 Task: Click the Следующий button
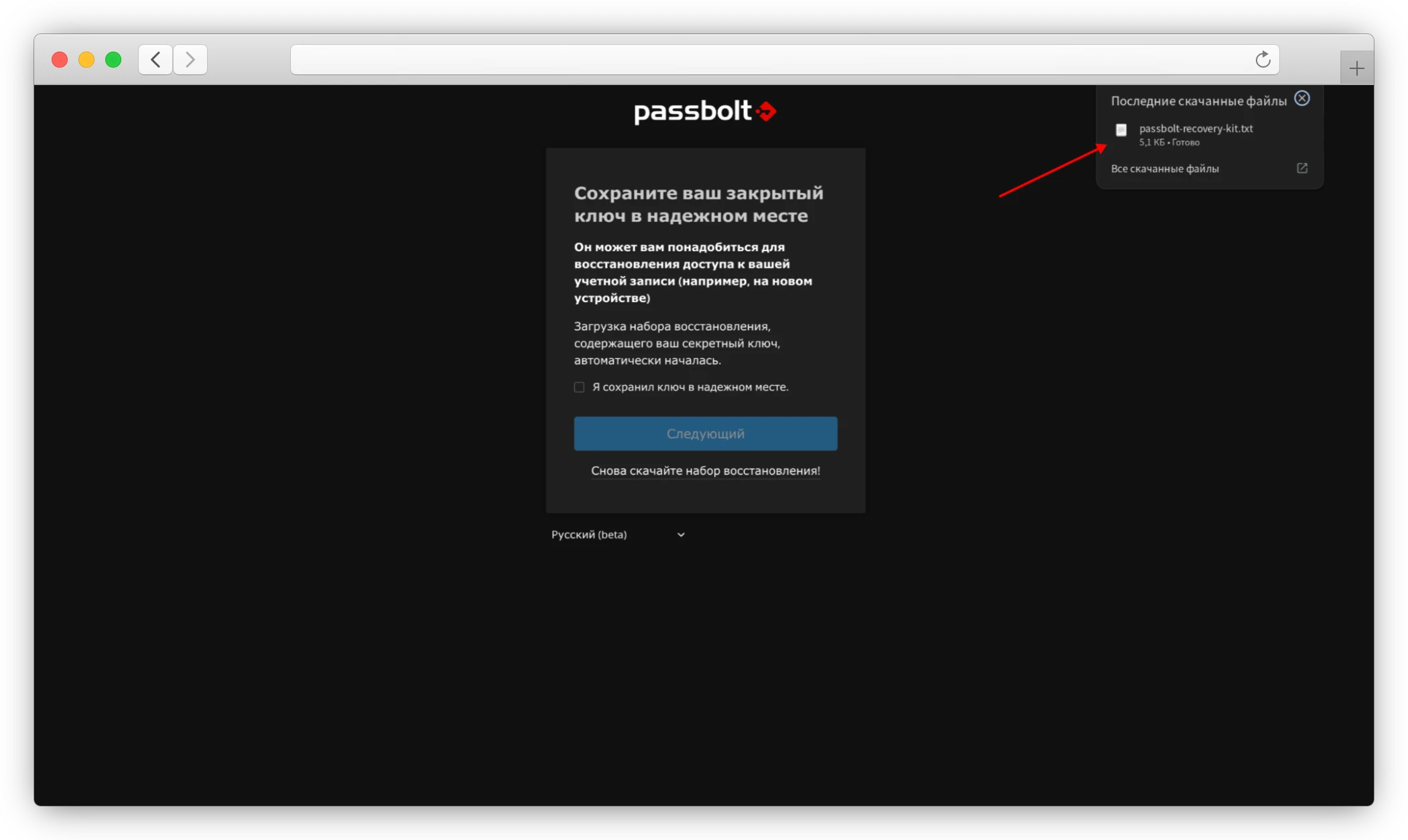(705, 433)
